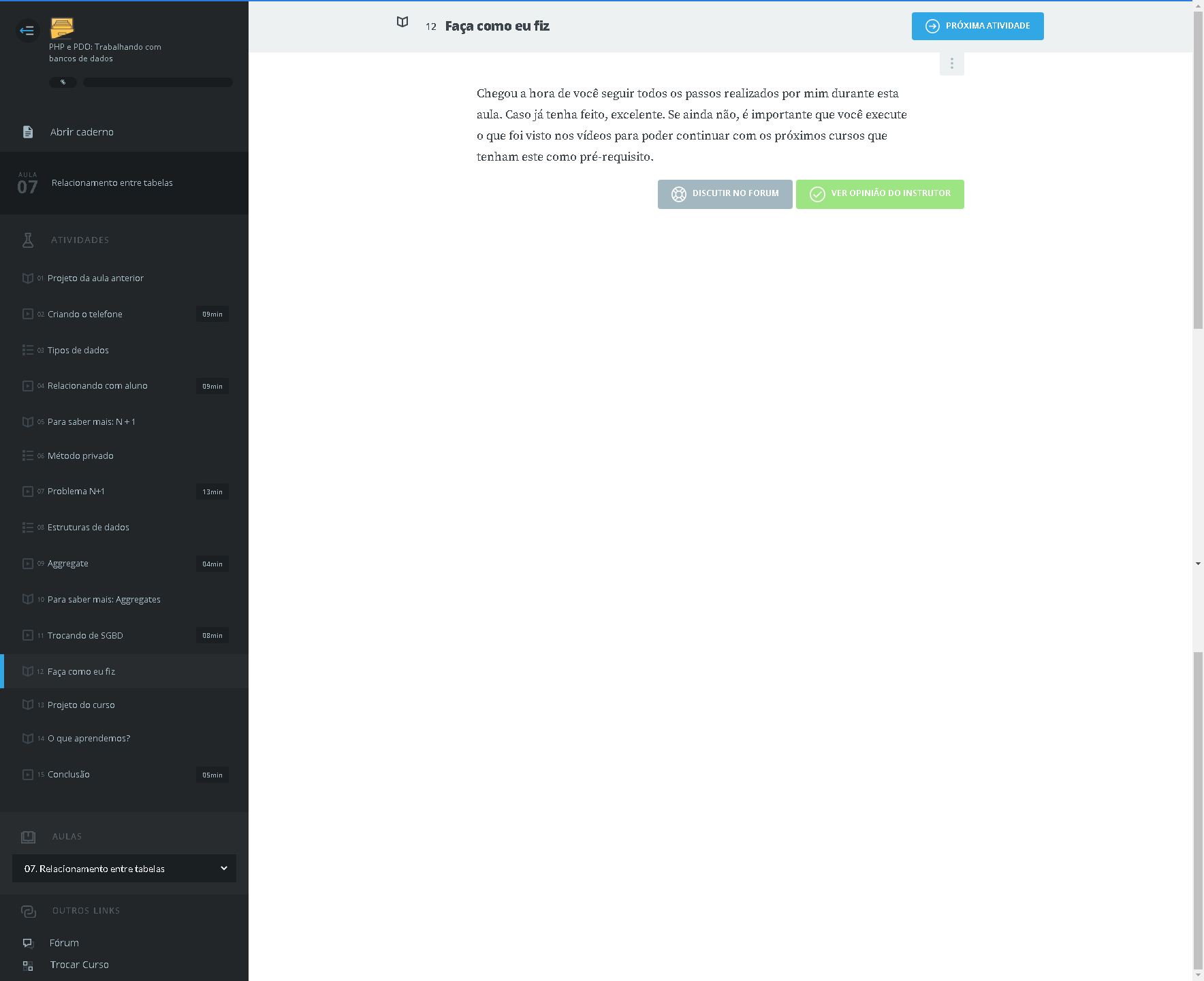1204x981 pixels.
Task: Click the Fórum chat icon
Action: pos(28,943)
